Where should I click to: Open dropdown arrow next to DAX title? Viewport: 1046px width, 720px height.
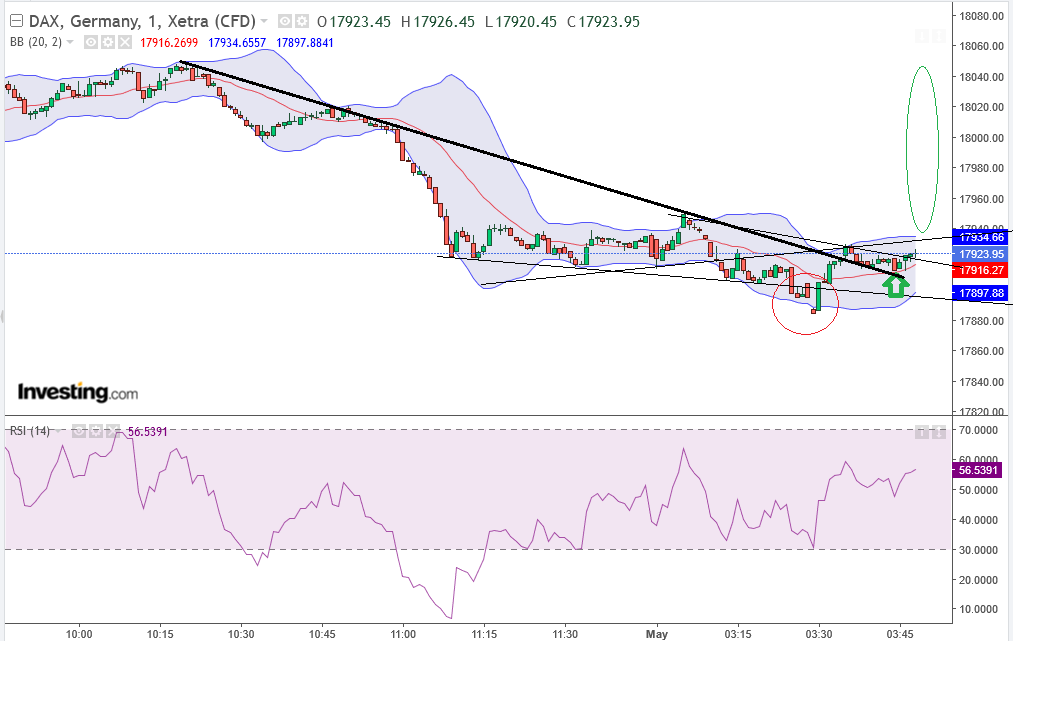coord(264,21)
